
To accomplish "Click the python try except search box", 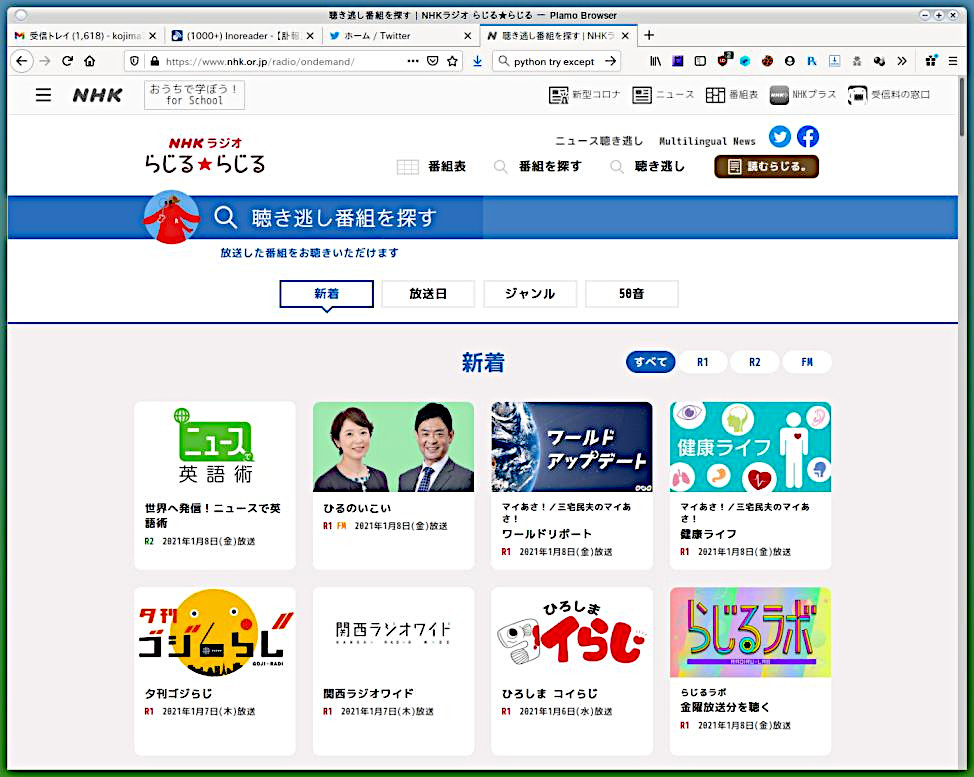I will click(x=554, y=61).
